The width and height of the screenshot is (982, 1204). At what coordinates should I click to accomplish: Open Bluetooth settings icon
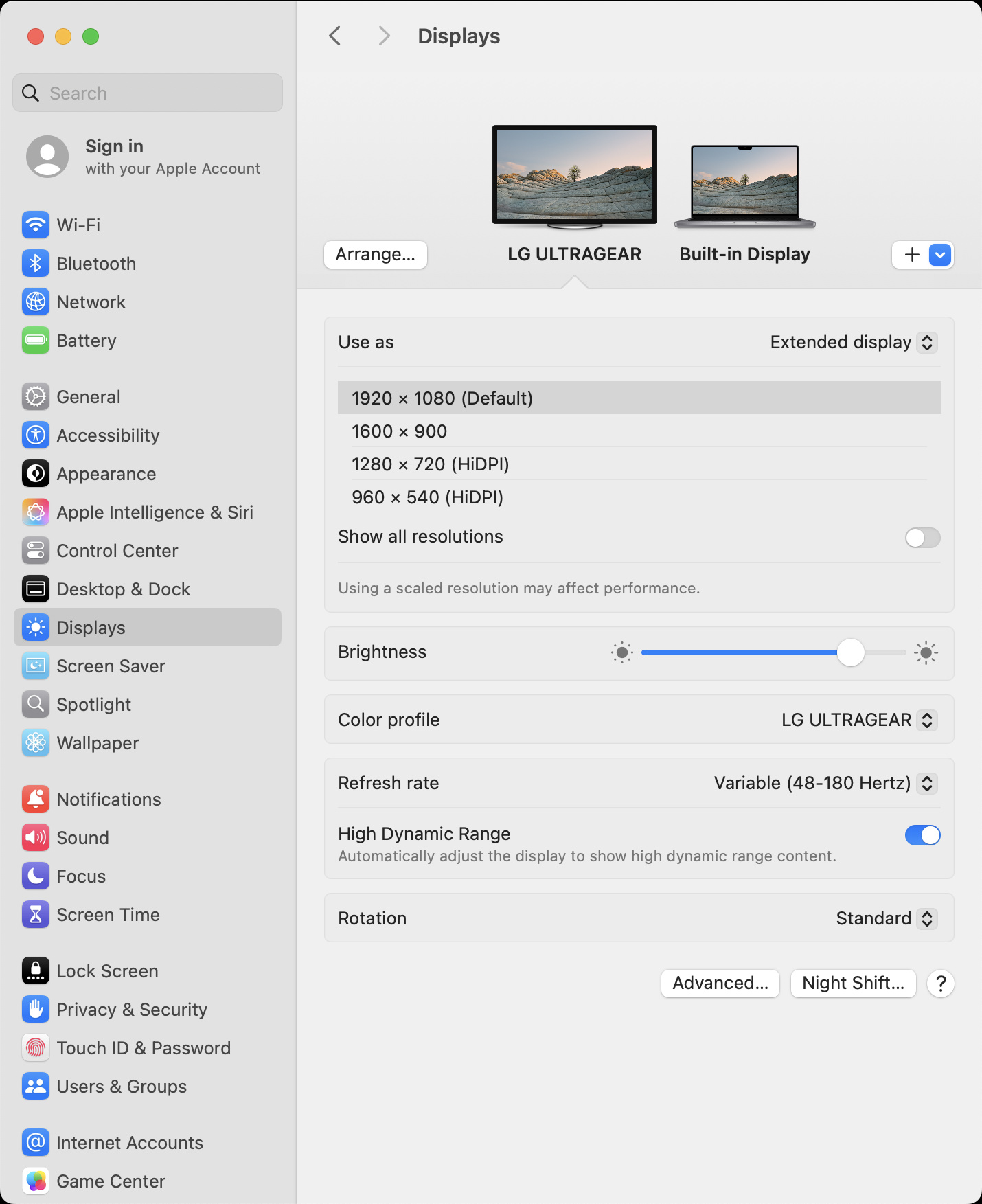coord(36,263)
